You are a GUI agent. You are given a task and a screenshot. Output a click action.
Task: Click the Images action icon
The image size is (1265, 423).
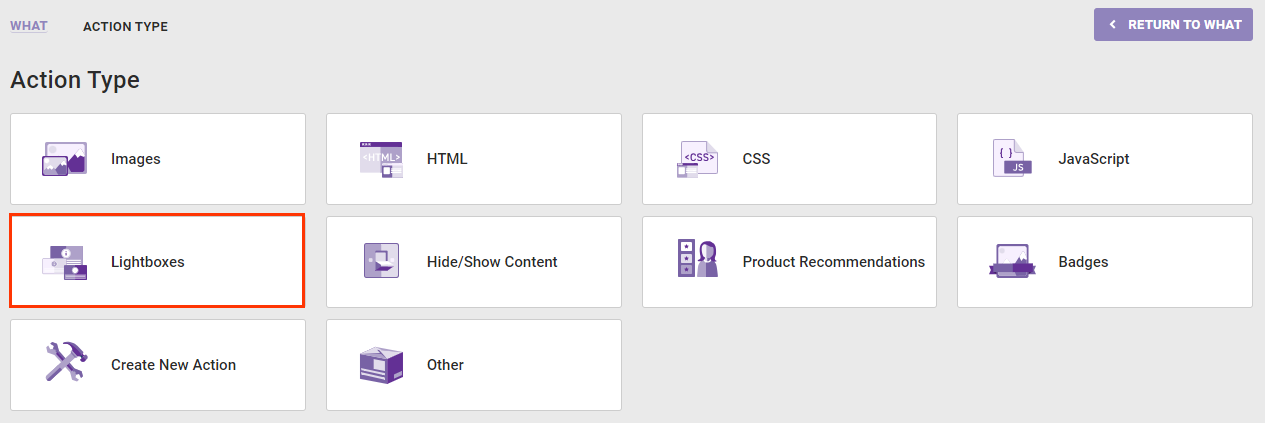point(65,159)
